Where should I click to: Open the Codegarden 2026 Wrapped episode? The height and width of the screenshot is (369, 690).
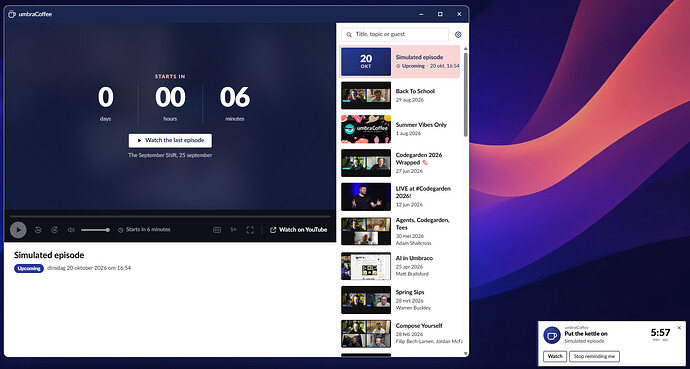click(x=400, y=163)
